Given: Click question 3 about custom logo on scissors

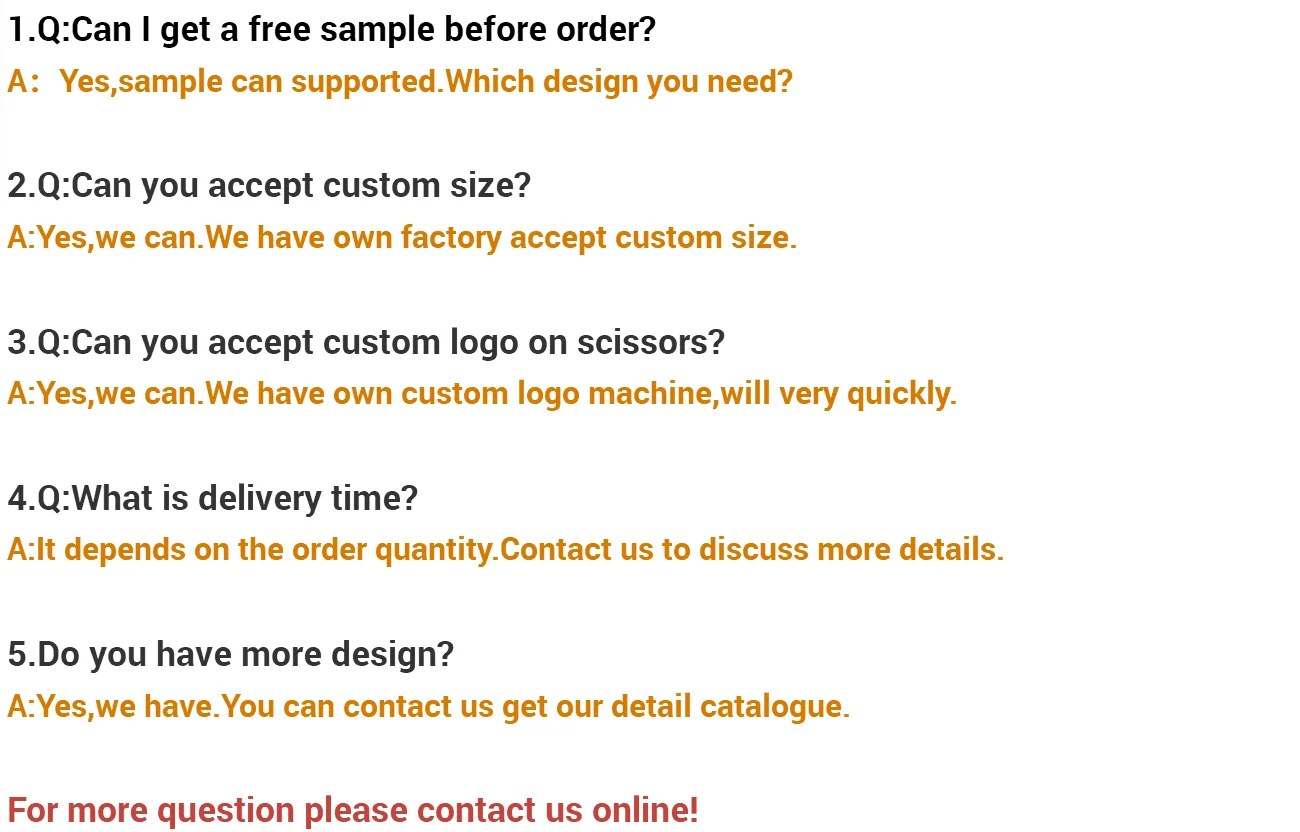Looking at the screenshot, I should [366, 342].
